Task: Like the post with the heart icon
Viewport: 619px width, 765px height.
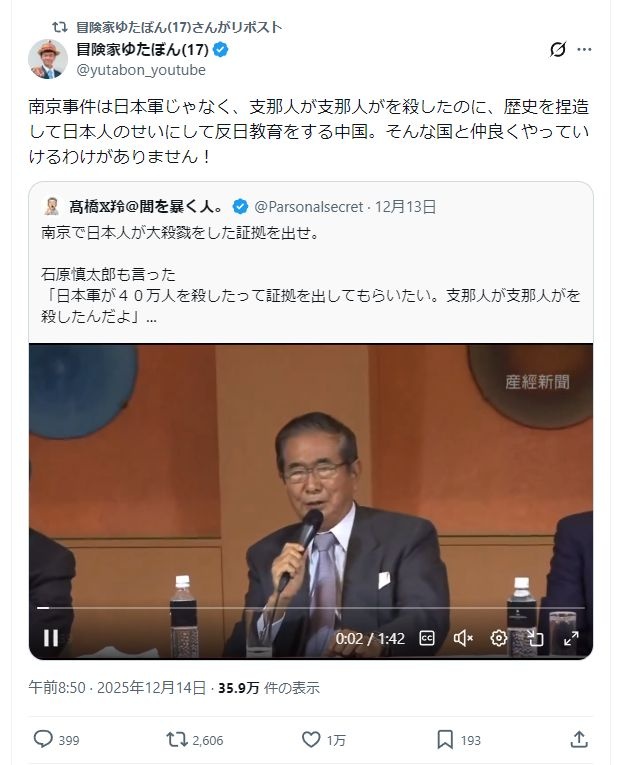Action: pos(311,740)
